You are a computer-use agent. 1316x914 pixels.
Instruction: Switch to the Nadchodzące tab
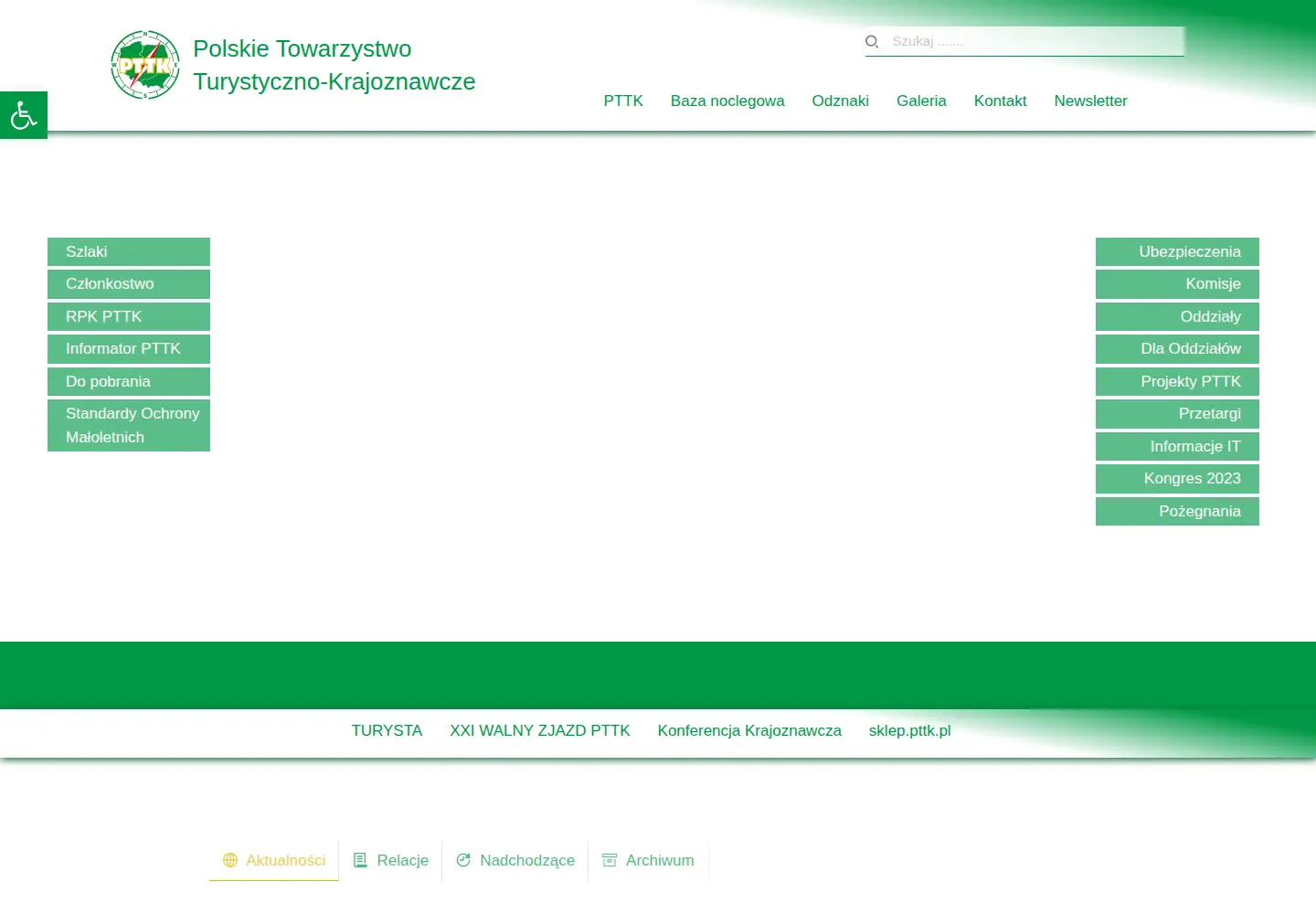click(x=515, y=860)
